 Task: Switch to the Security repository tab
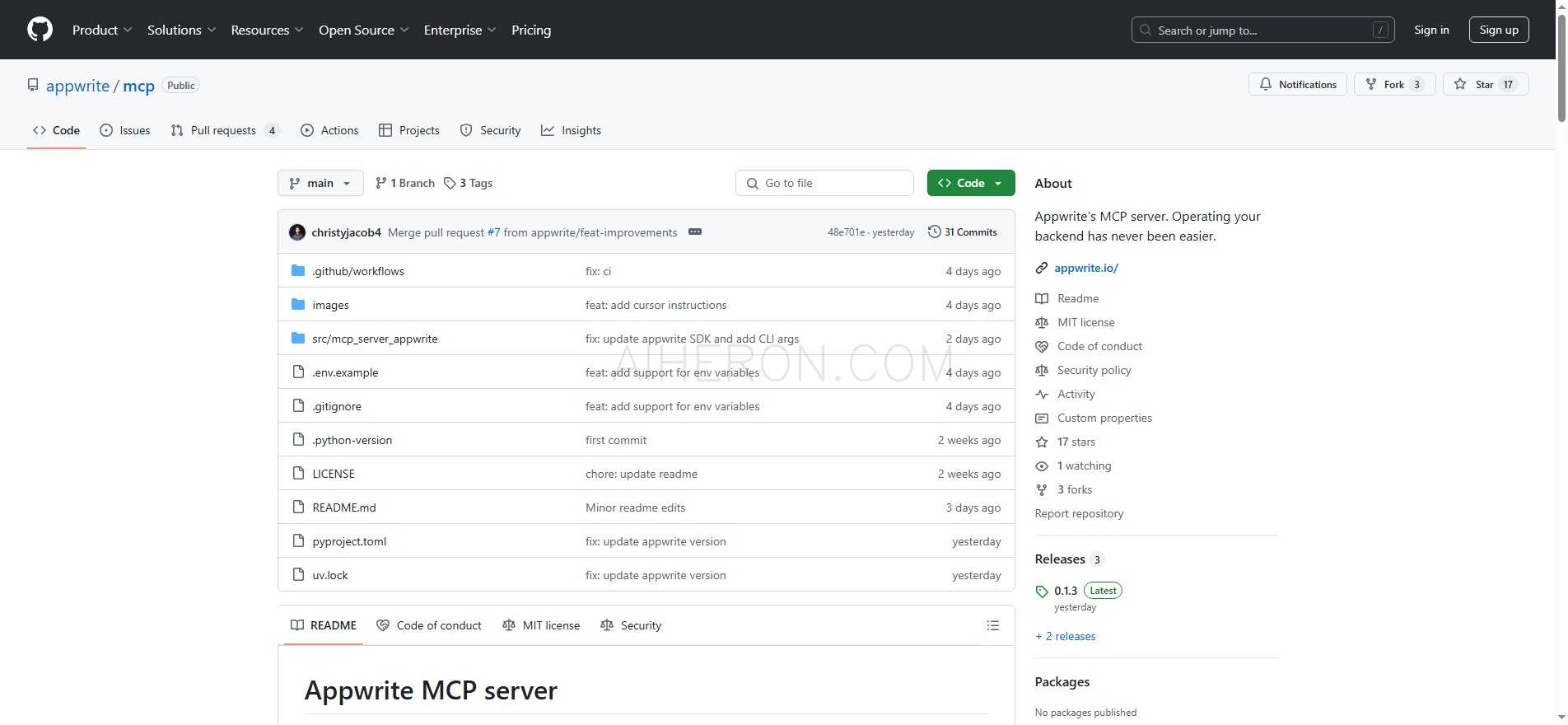click(x=490, y=130)
